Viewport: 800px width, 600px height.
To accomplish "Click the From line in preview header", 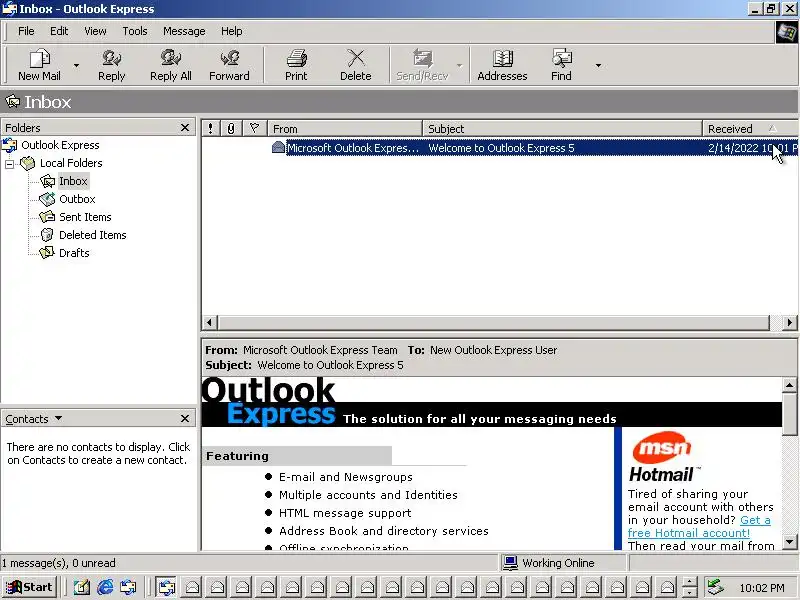I will click(x=301, y=350).
